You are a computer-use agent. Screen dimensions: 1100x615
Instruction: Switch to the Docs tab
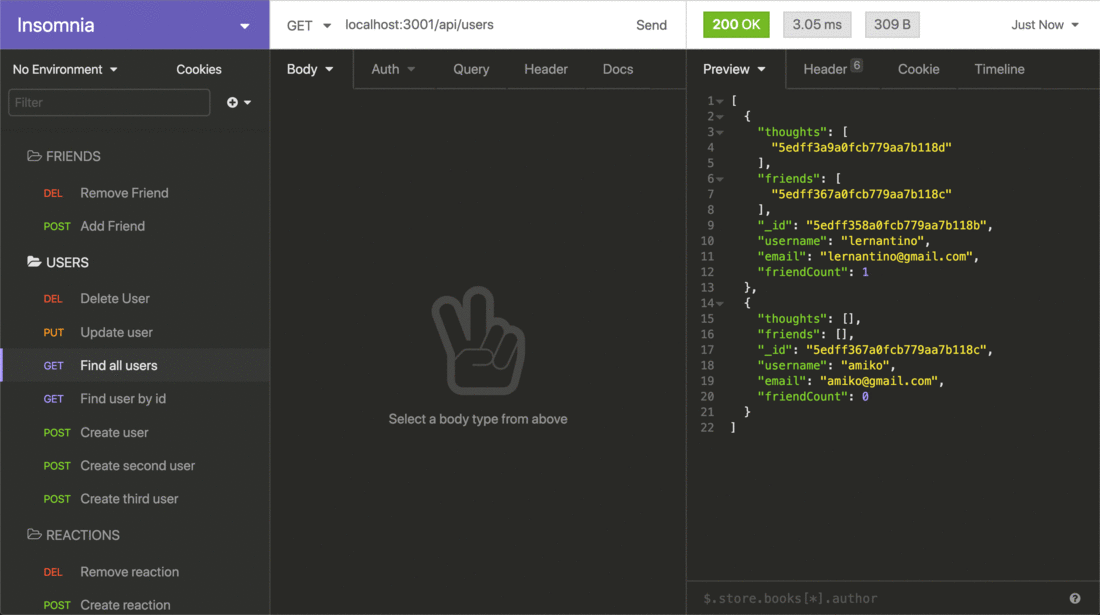point(617,69)
